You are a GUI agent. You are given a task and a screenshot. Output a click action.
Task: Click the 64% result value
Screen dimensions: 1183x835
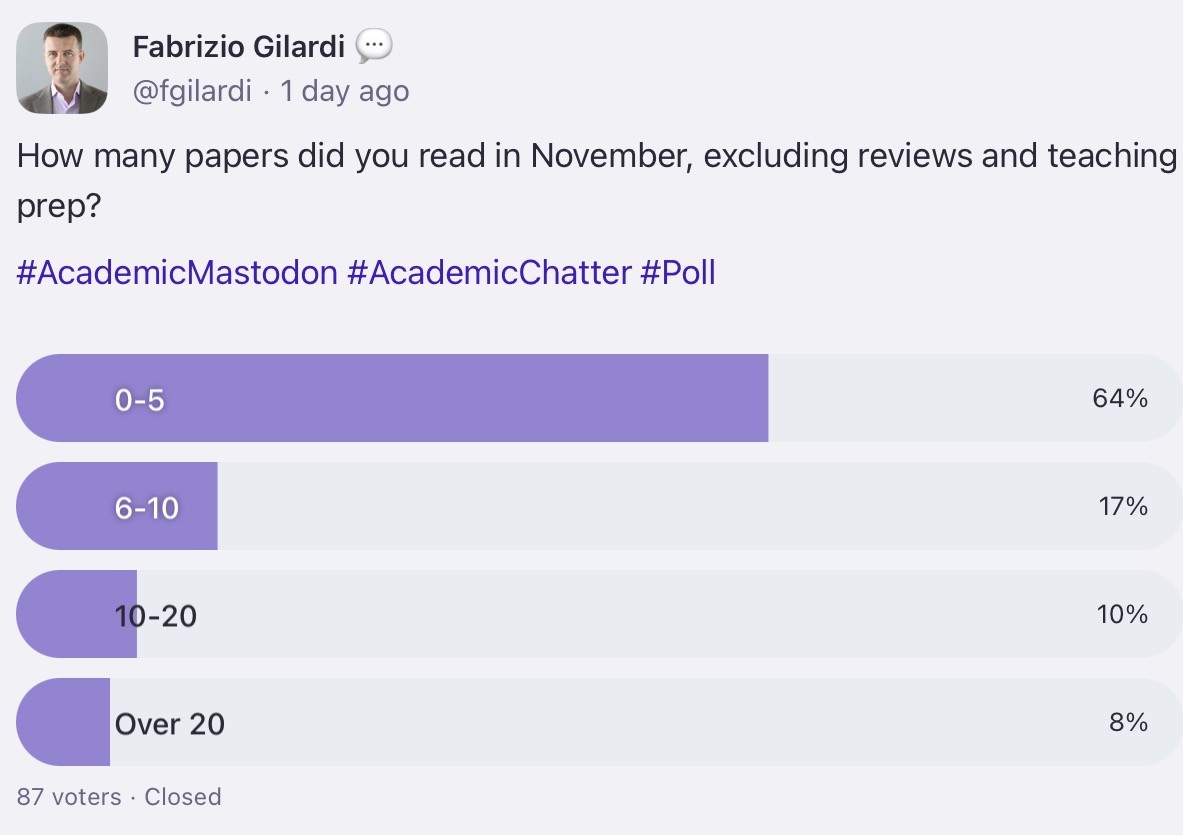point(1120,399)
